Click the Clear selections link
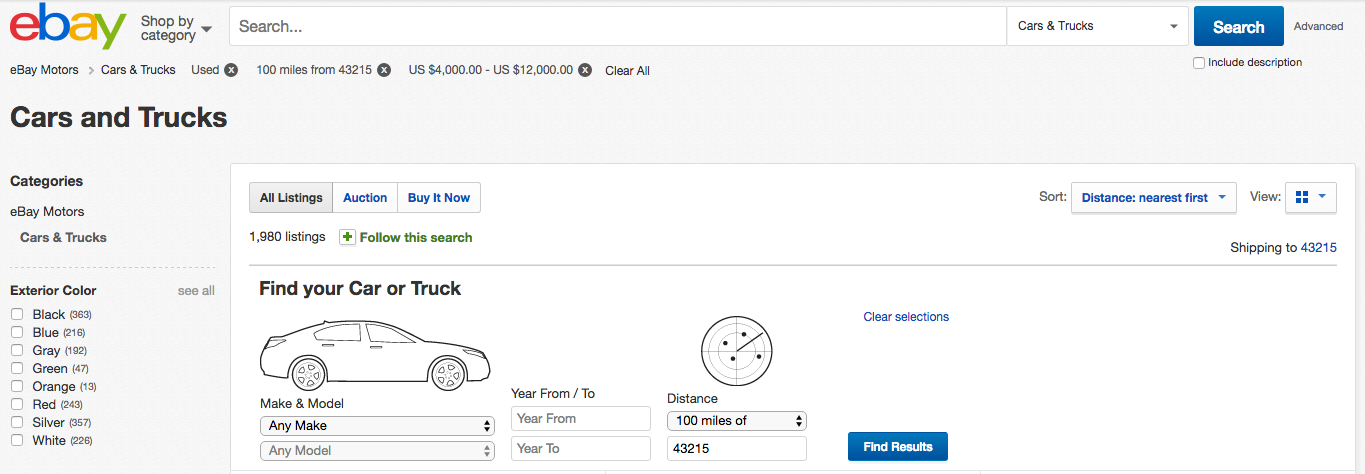Screen dimensions: 1365x474 tap(906, 317)
